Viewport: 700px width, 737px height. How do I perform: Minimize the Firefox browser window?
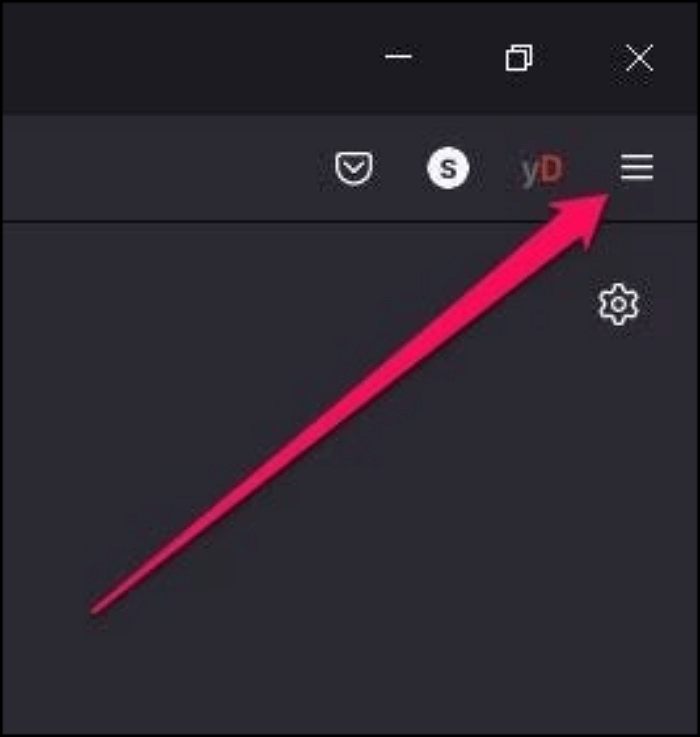pos(398,57)
